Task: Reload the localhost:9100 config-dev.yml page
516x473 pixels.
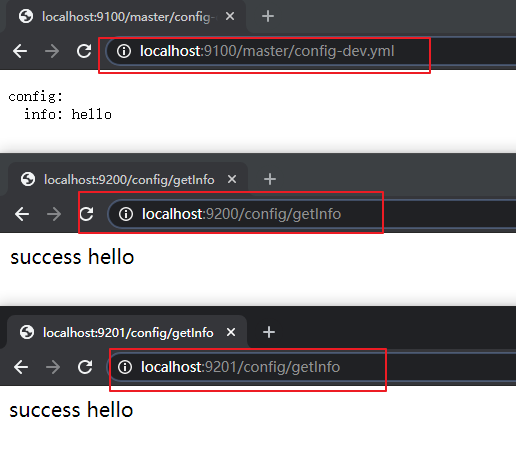Action: pos(84,51)
